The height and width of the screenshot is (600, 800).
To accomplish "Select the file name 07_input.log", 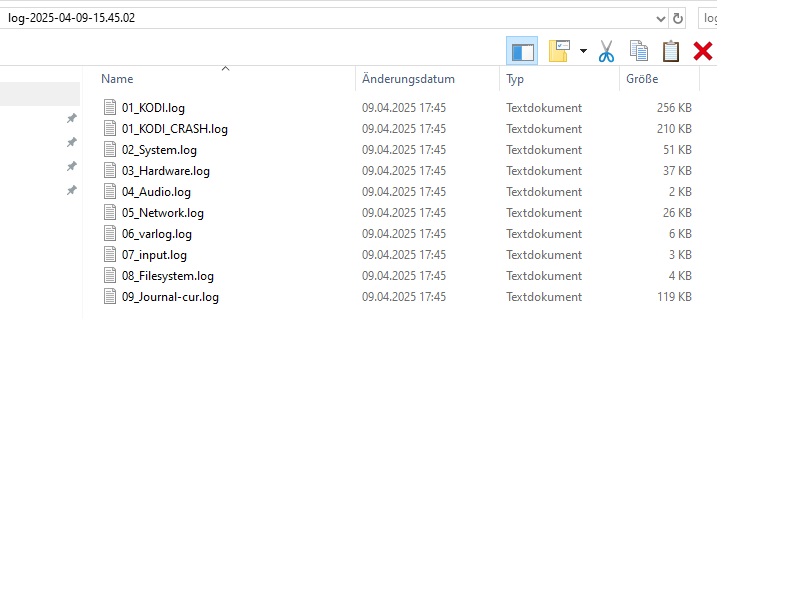I will point(154,255).
